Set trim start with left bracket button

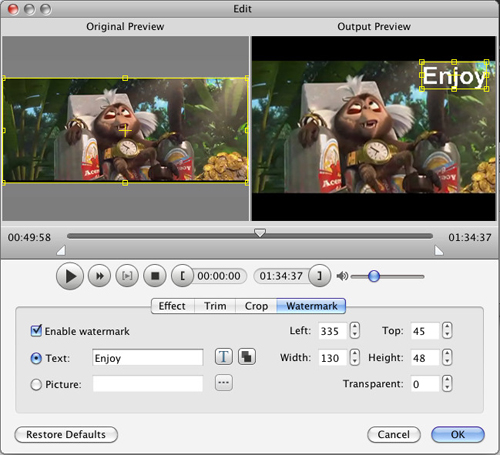click(182, 276)
